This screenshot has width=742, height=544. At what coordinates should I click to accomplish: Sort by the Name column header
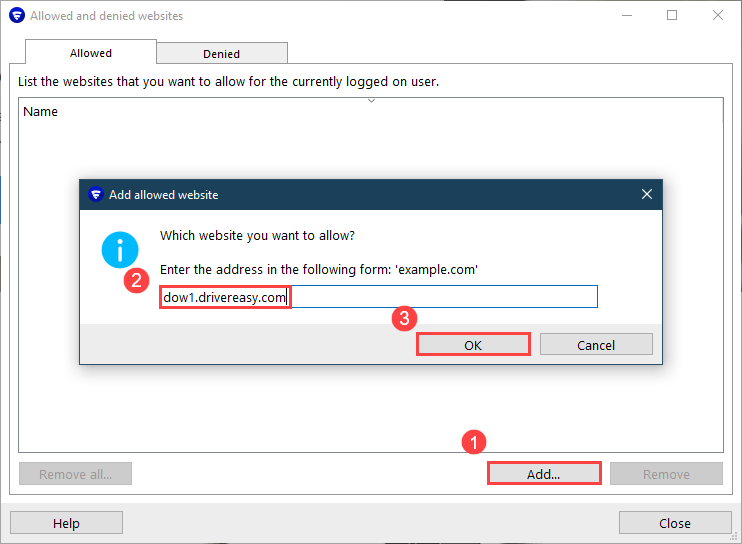click(41, 112)
